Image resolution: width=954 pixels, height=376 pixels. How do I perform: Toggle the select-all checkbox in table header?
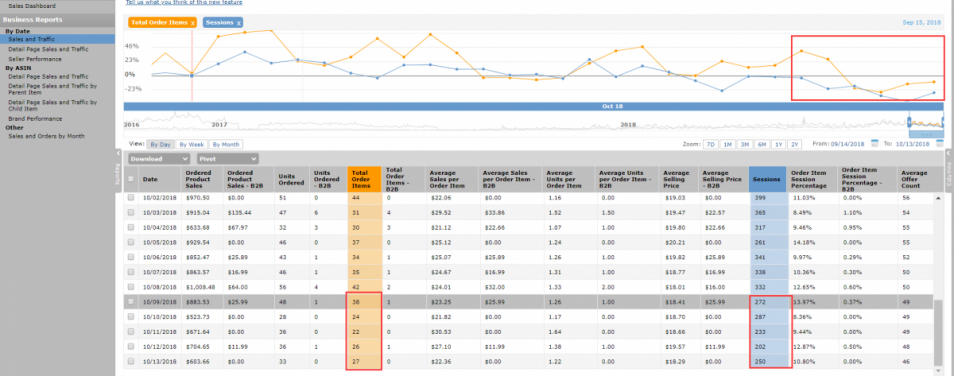131,179
